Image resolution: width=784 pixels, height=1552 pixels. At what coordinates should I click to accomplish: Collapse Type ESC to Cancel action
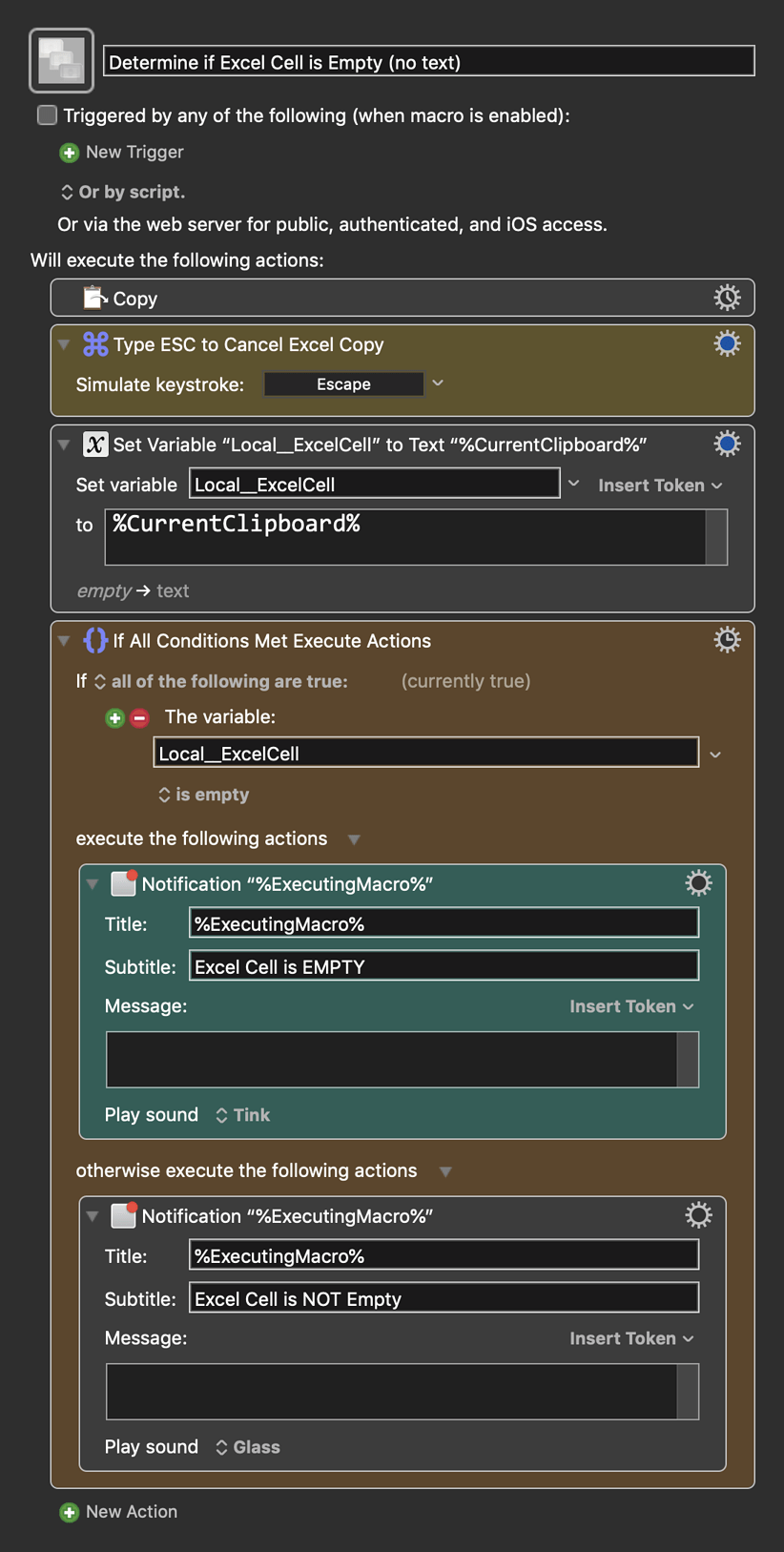point(64,344)
